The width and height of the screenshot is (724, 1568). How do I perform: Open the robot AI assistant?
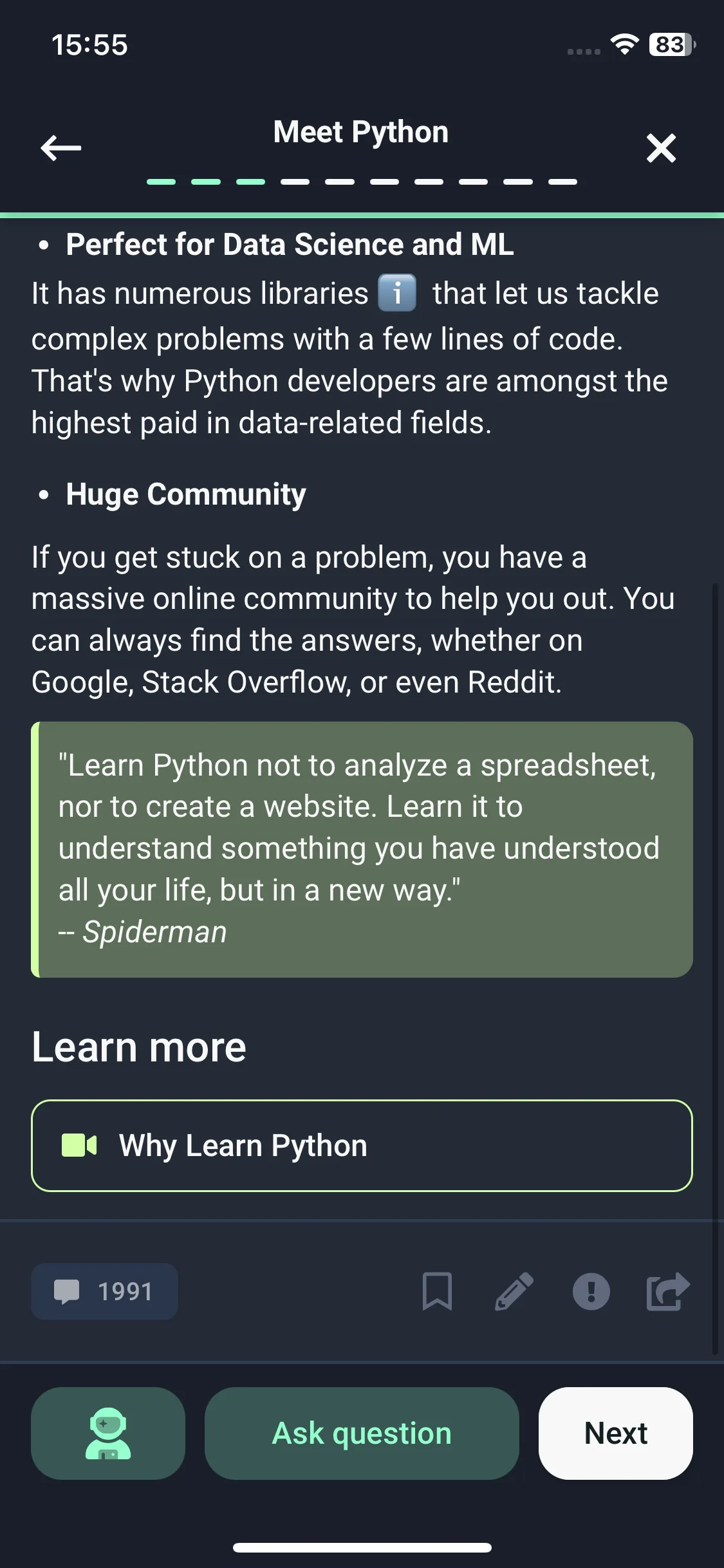pyautogui.click(x=108, y=1433)
